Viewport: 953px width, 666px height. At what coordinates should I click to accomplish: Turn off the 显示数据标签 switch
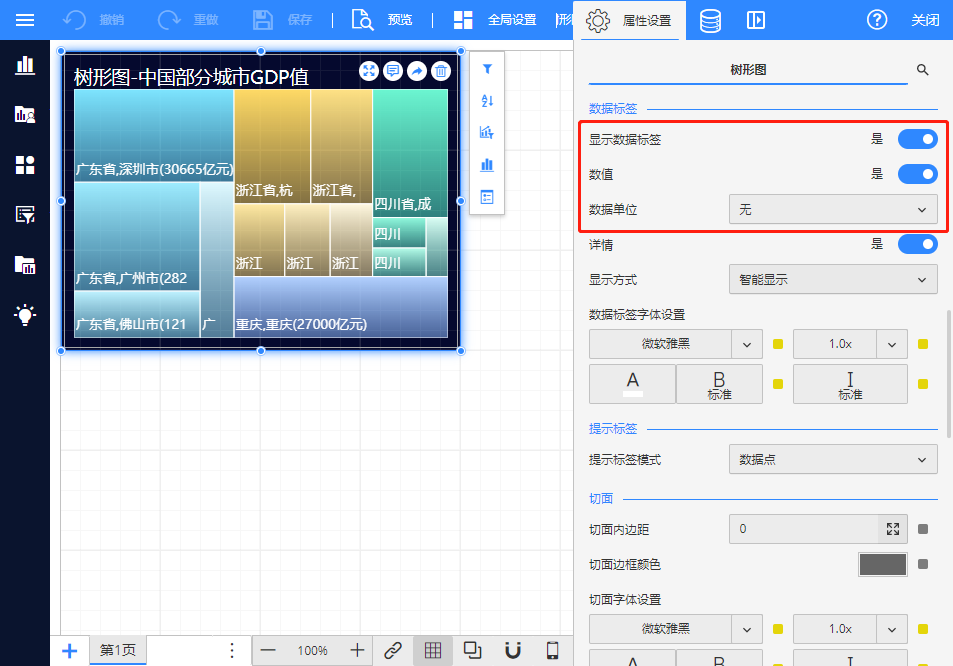[x=917, y=139]
